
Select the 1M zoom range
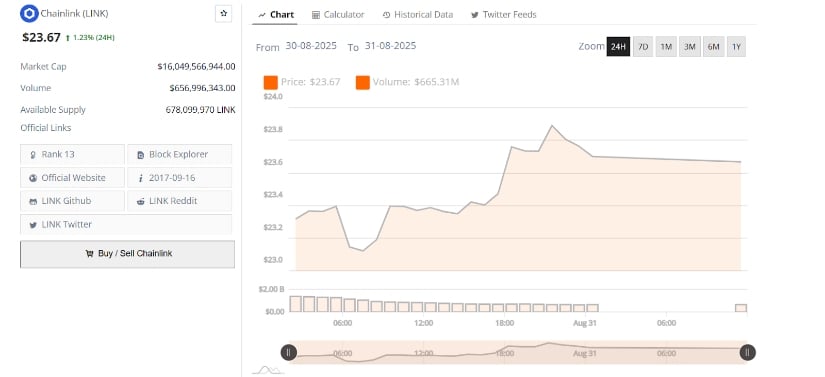[x=666, y=47]
